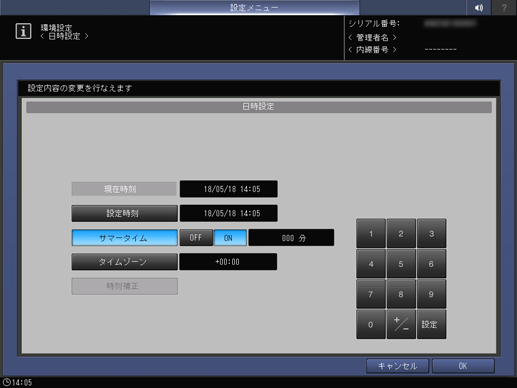Click the シリアル番号 label
This screenshot has width=517, height=388.
(x=374, y=24)
